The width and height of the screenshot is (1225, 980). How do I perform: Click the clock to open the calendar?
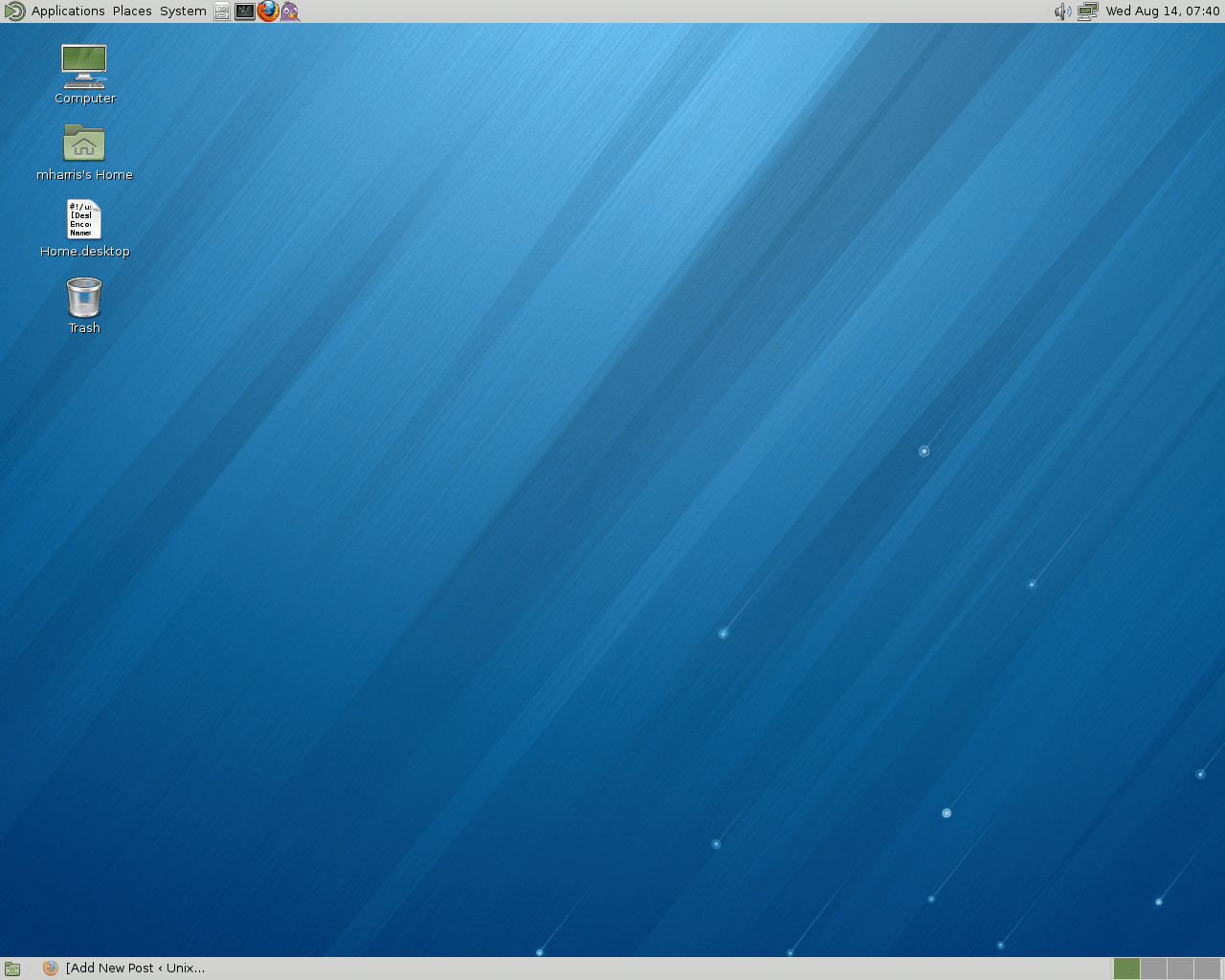[1162, 11]
